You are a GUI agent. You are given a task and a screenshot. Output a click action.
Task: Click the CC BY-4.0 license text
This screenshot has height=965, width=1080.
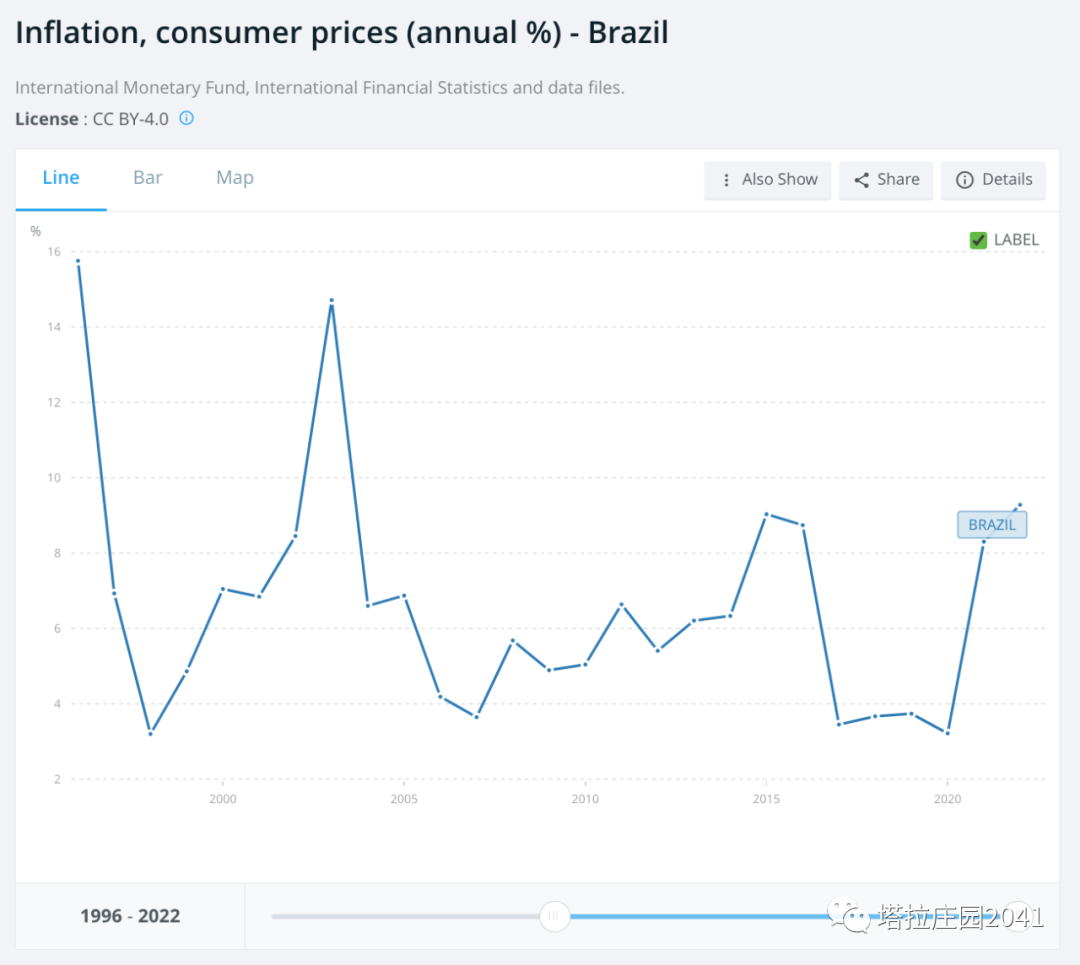tap(130, 119)
